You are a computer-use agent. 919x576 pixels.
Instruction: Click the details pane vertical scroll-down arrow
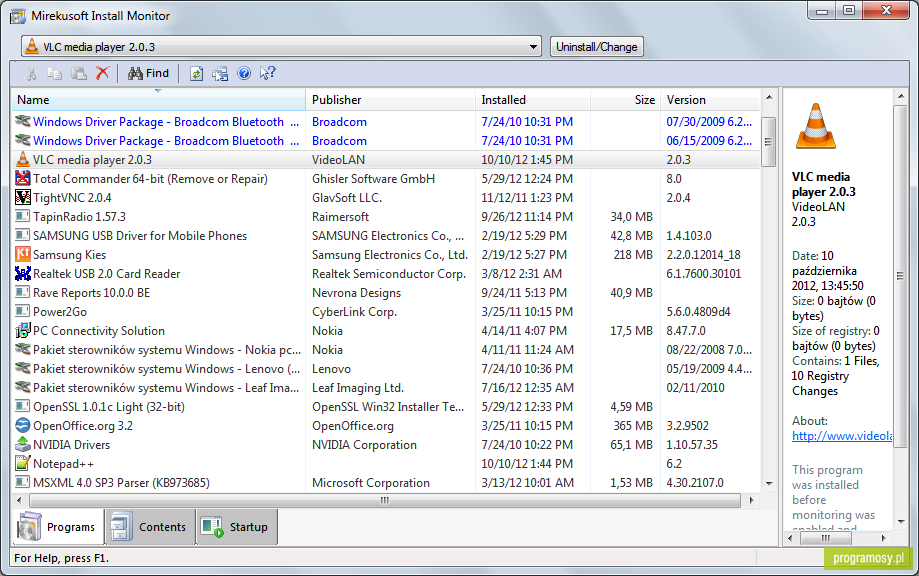tap(901, 522)
